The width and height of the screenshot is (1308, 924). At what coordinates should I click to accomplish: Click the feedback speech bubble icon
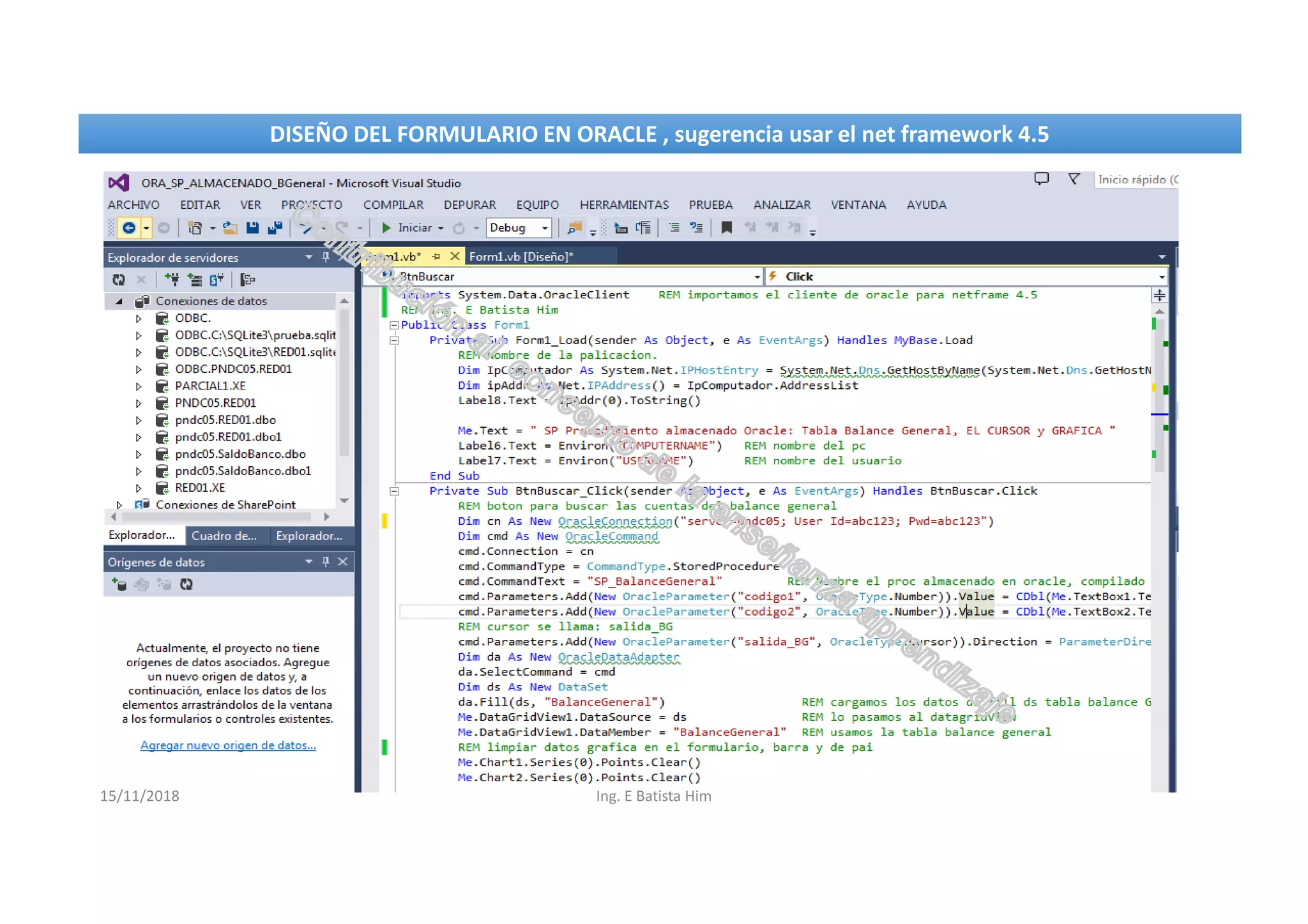(x=1042, y=179)
